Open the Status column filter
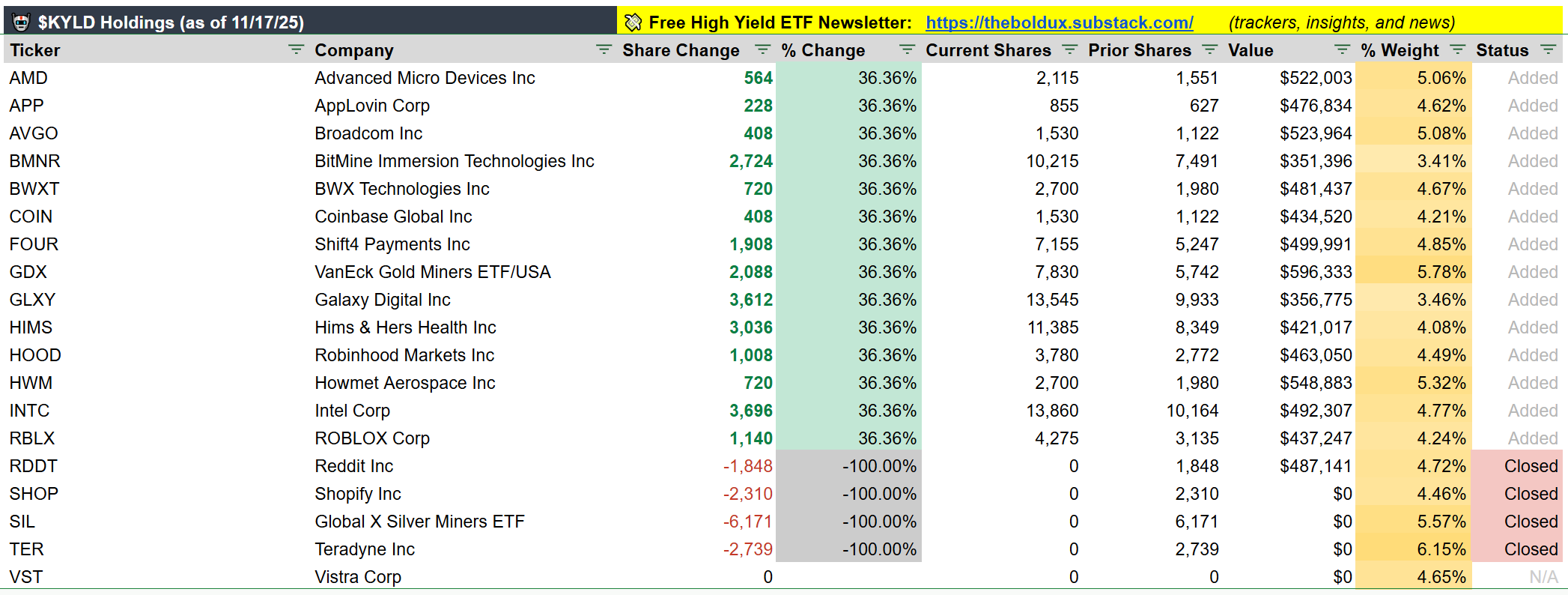The height and width of the screenshot is (595, 1568). tap(1548, 49)
